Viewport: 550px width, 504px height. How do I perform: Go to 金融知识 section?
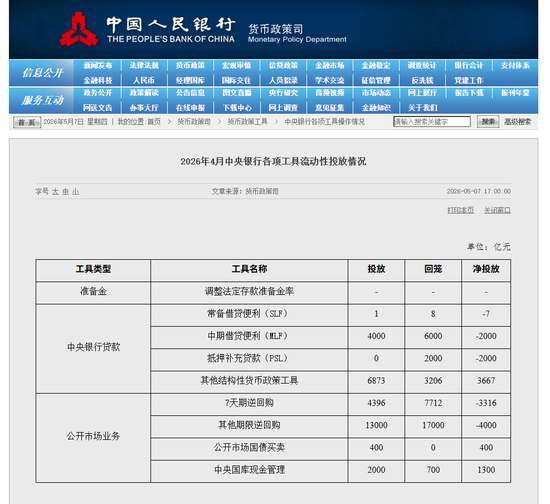pos(376,108)
